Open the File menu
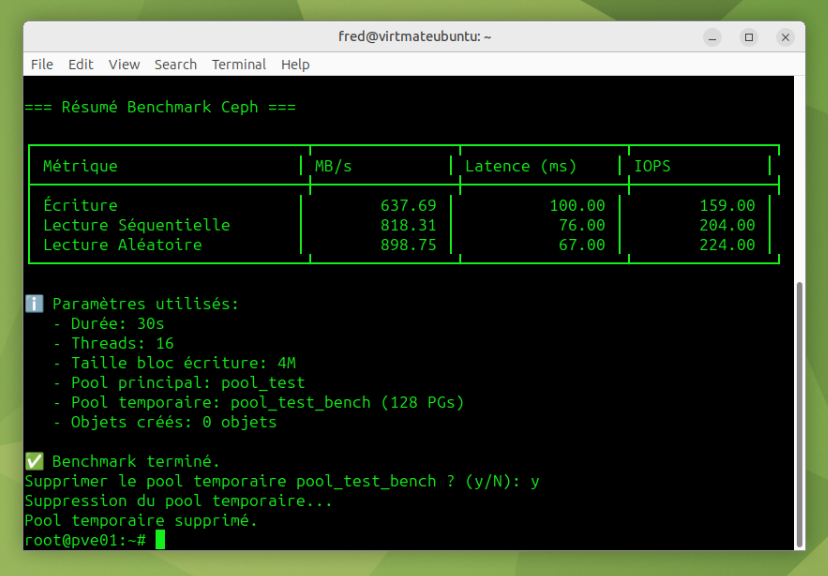The width and height of the screenshot is (828, 576). 42,64
